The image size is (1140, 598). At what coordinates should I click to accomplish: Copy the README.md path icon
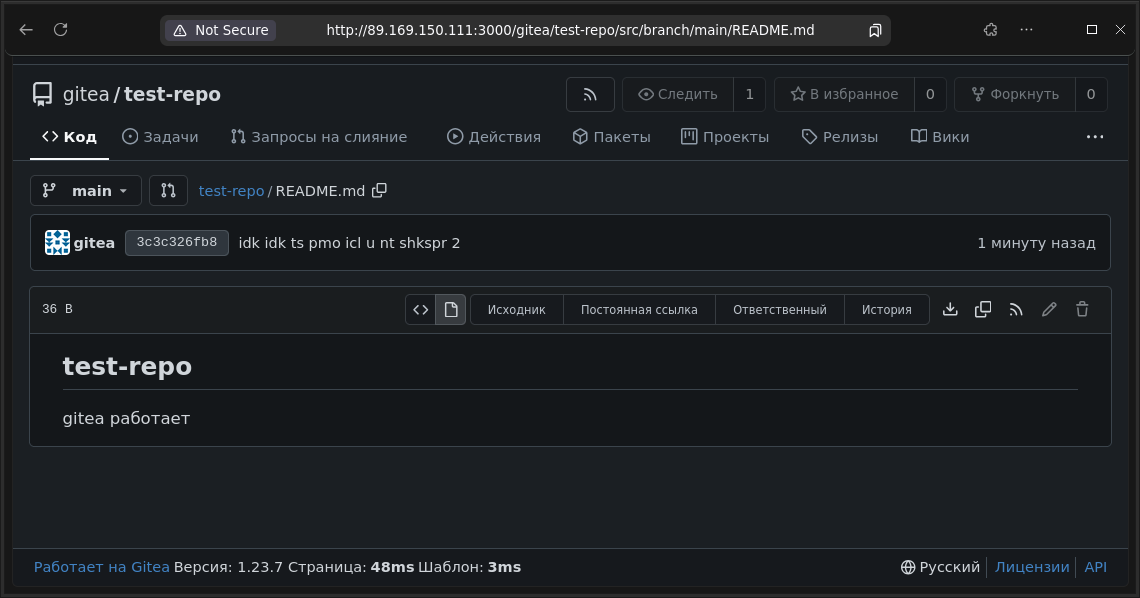[379, 191]
